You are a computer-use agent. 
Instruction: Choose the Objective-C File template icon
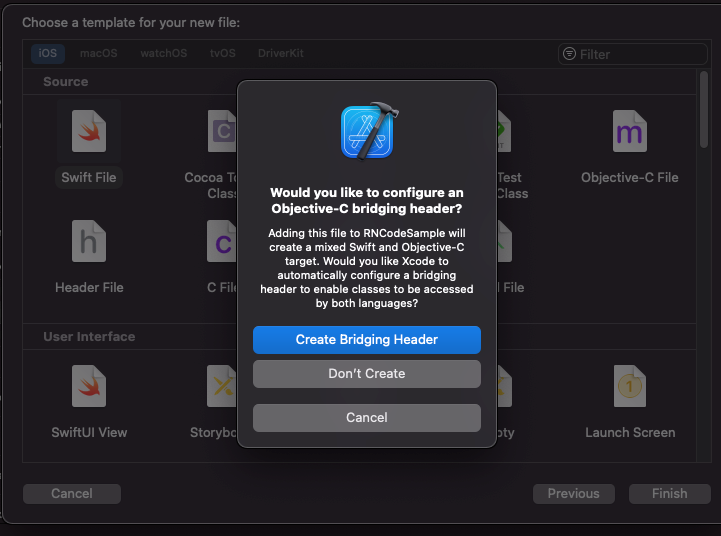click(629, 131)
